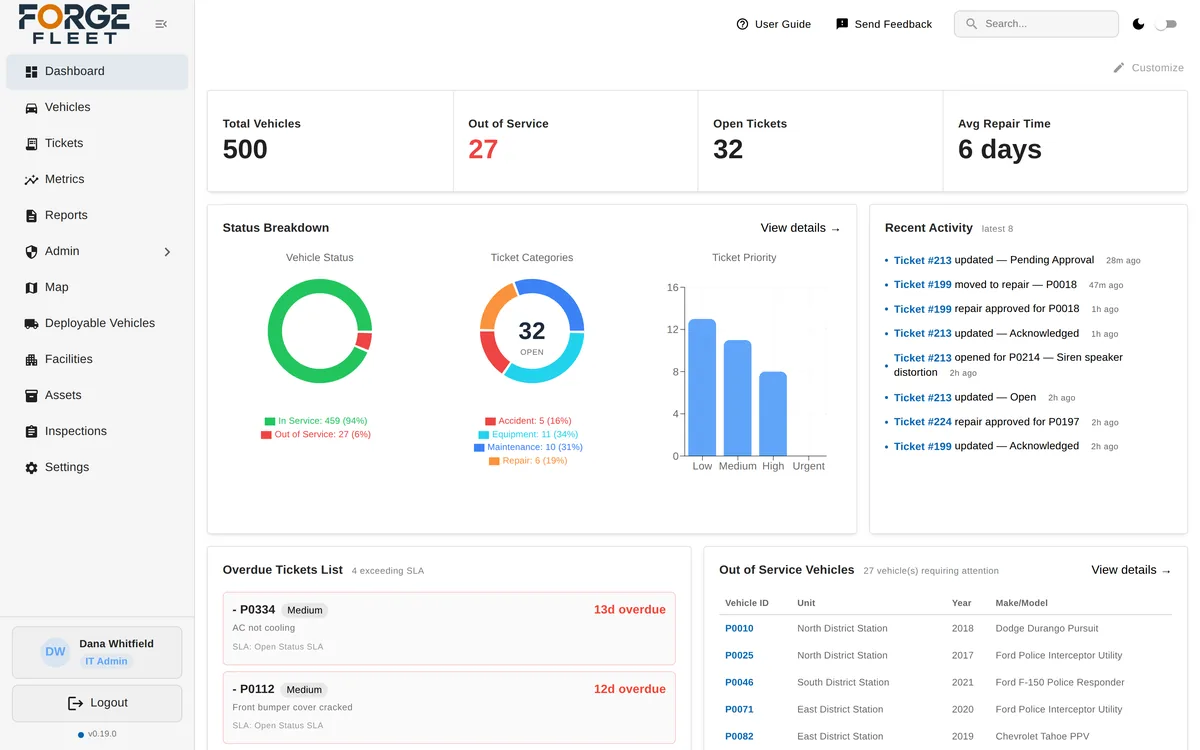Click the Total Vehicles stat card
Viewport: 1200px width, 750px height.
[330, 141]
